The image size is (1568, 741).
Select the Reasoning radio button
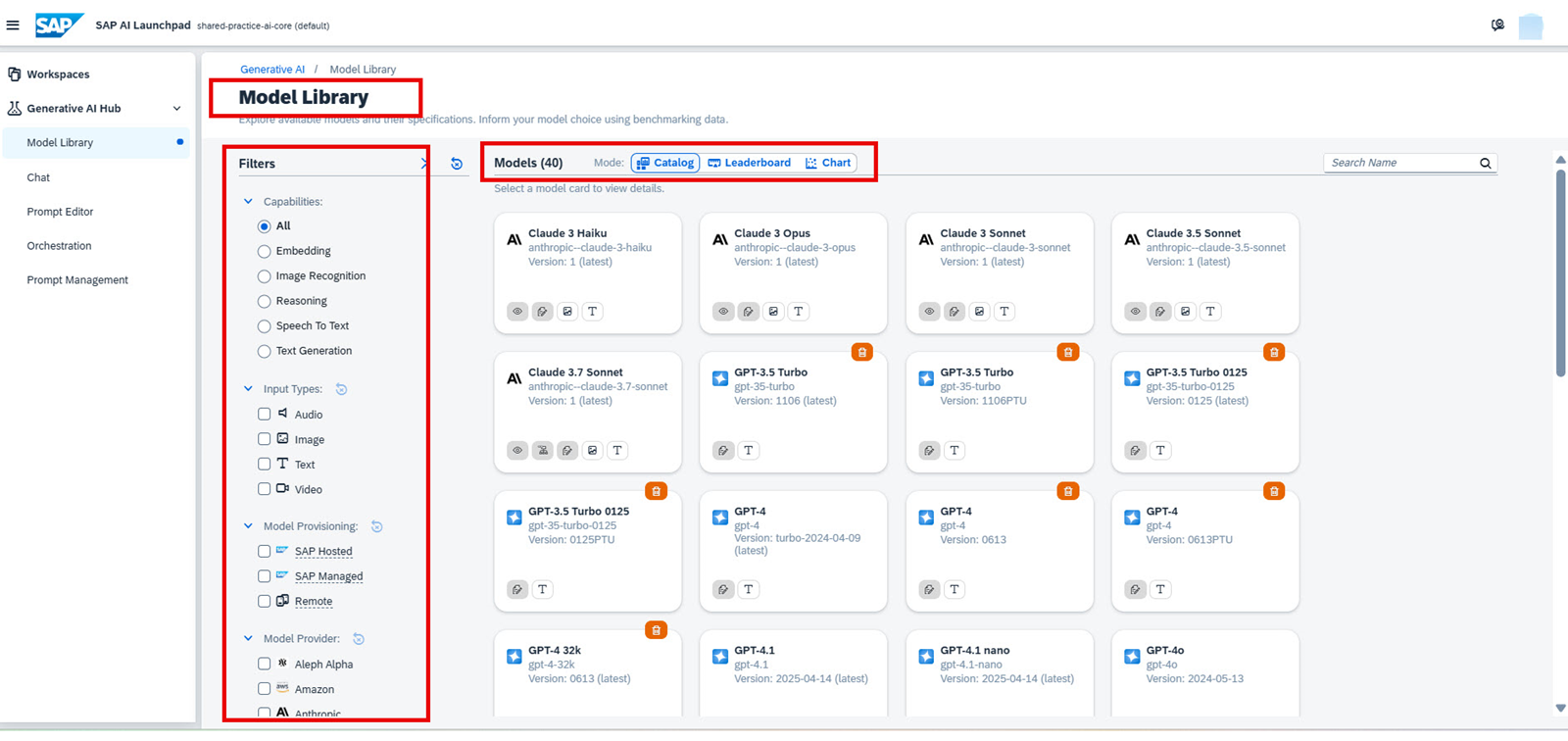pos(264,302)
